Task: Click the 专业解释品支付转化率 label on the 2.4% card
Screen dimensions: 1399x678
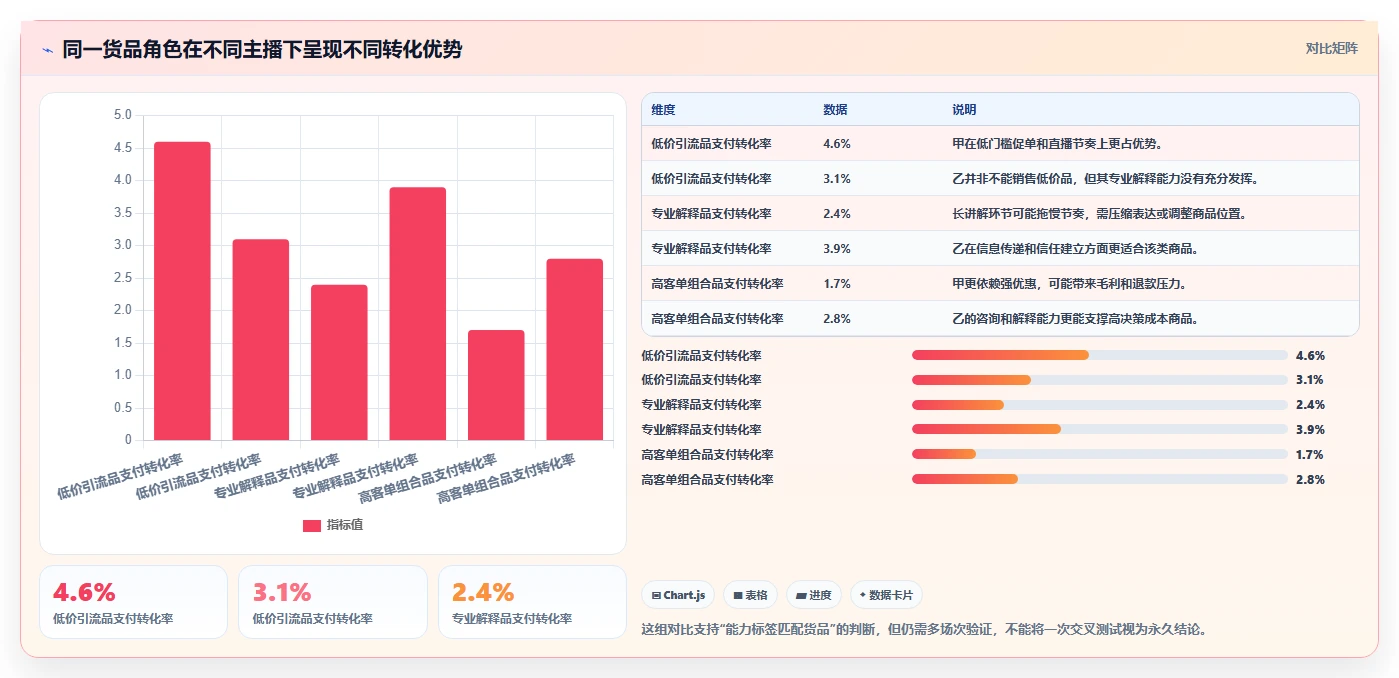Action: point(512,619)
